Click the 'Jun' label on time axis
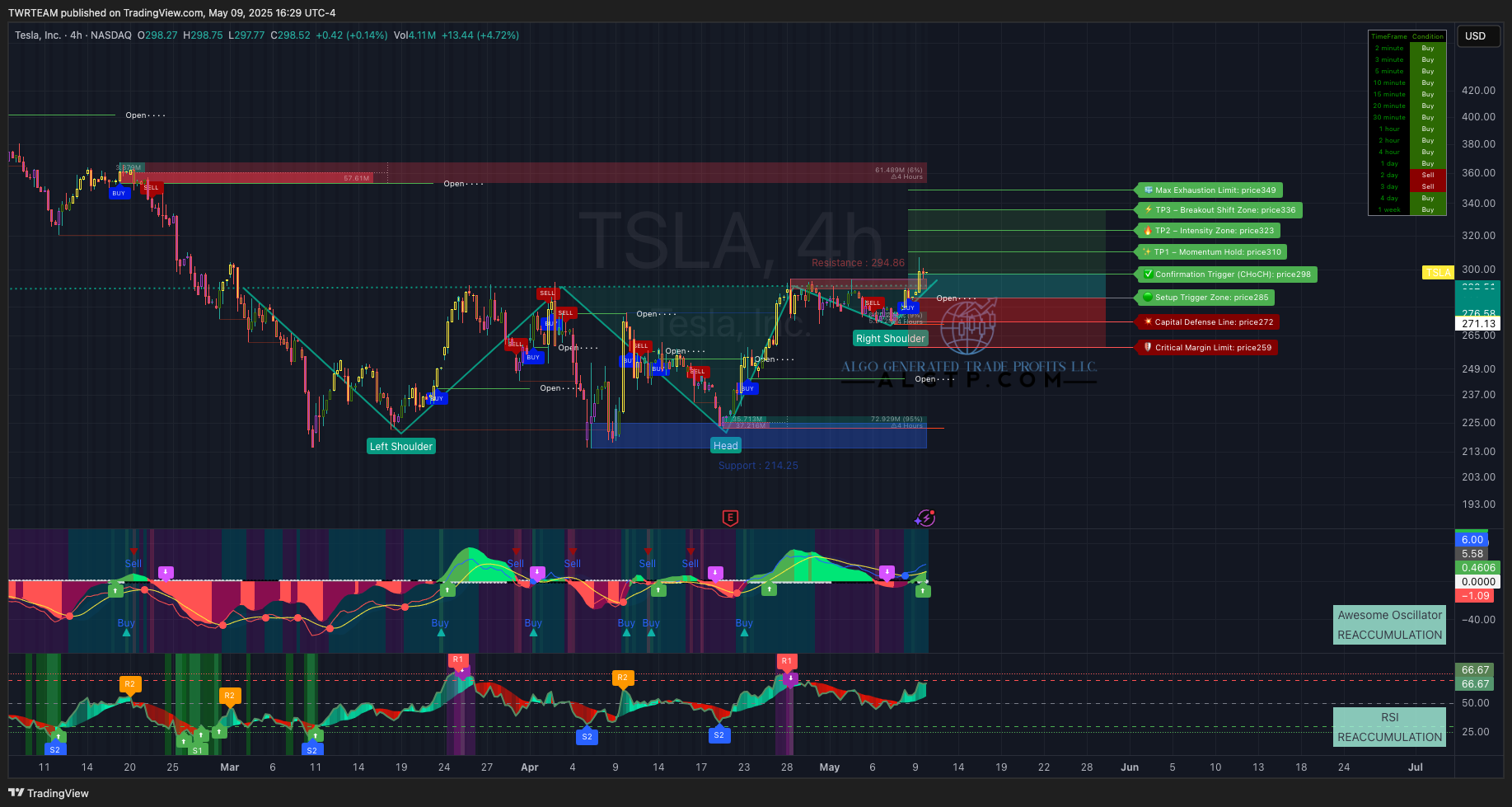This screenshot has height=807, width=1512. [1130, 767]
